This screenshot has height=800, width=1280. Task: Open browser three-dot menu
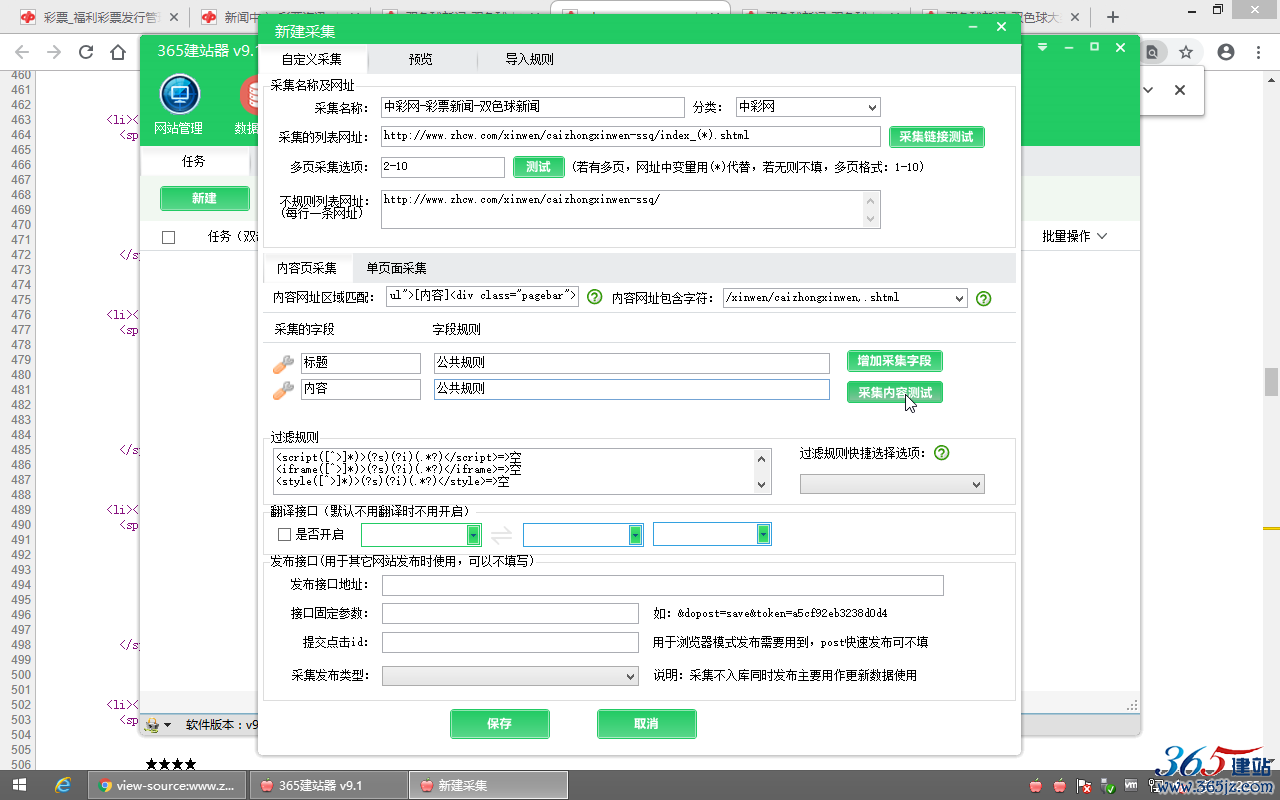pyautogui.click(x=1259, y=52)
